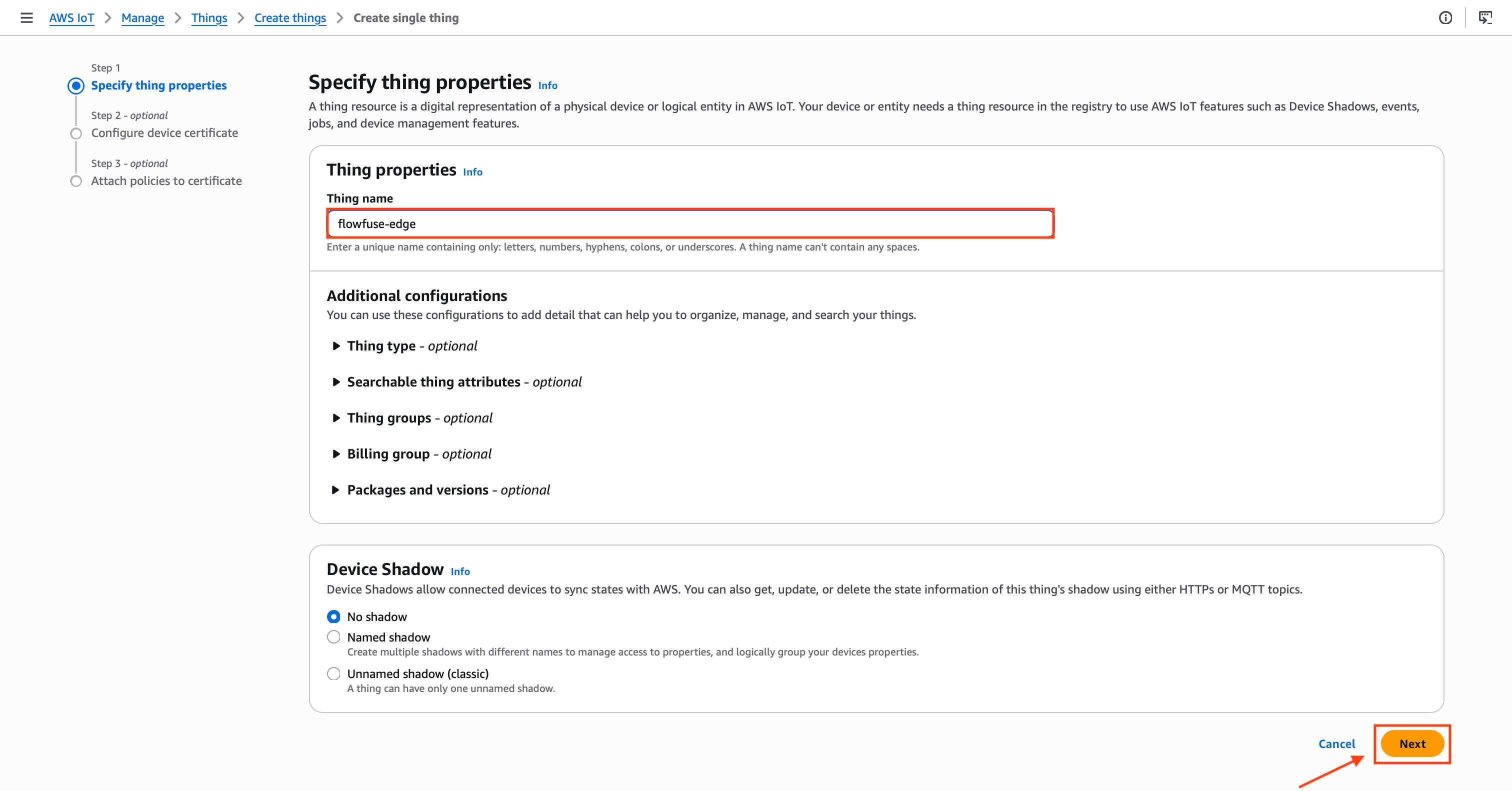Open Step 3 Attach policies to certificate
1512x791 pixels.
[x=166, y=180]
